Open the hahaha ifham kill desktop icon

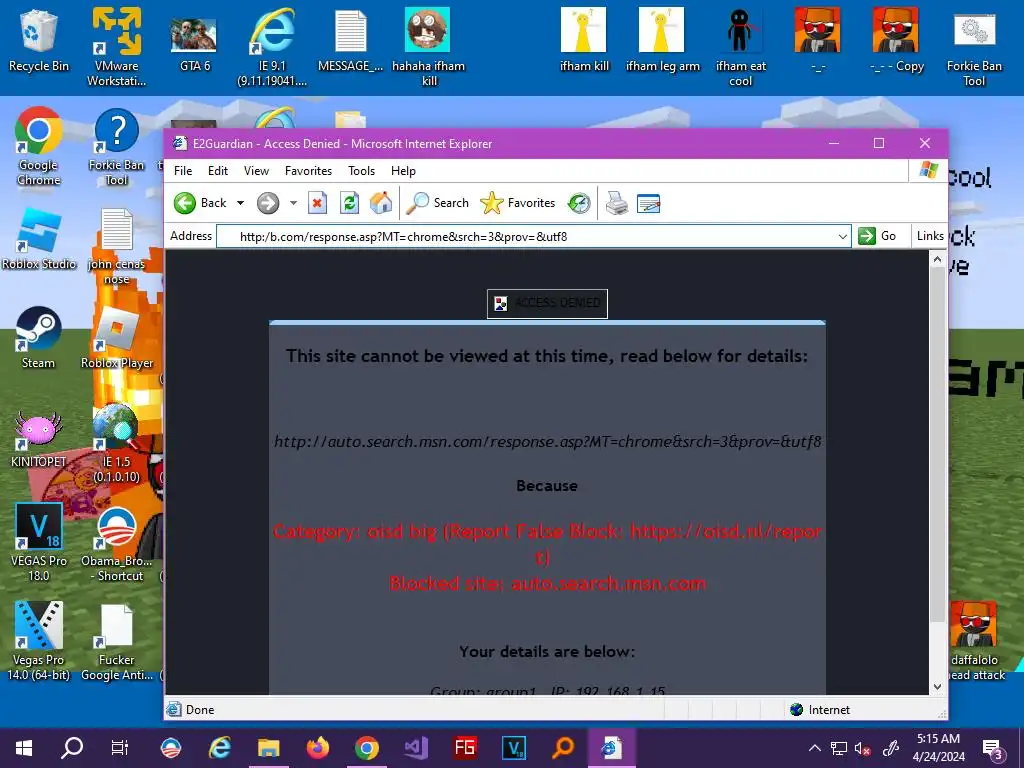point(428,47)
